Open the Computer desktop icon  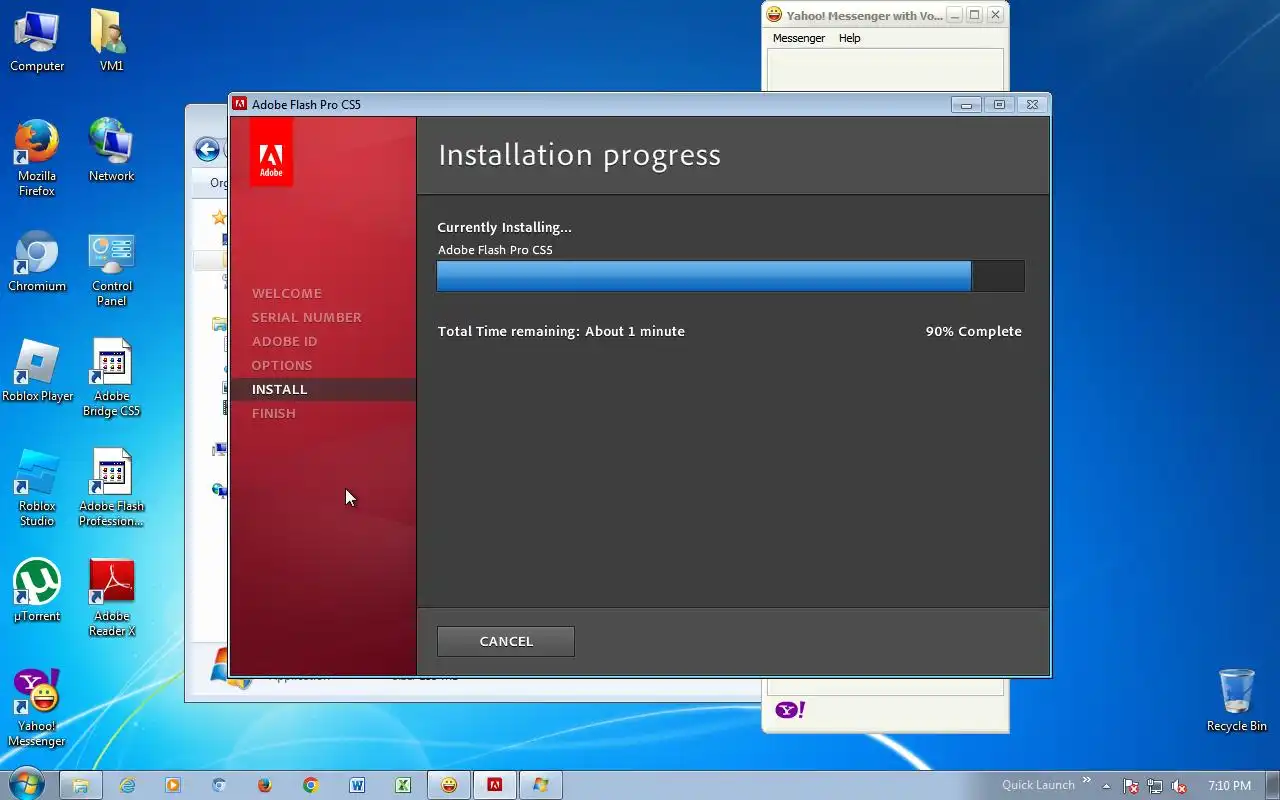tap(37, 42)
